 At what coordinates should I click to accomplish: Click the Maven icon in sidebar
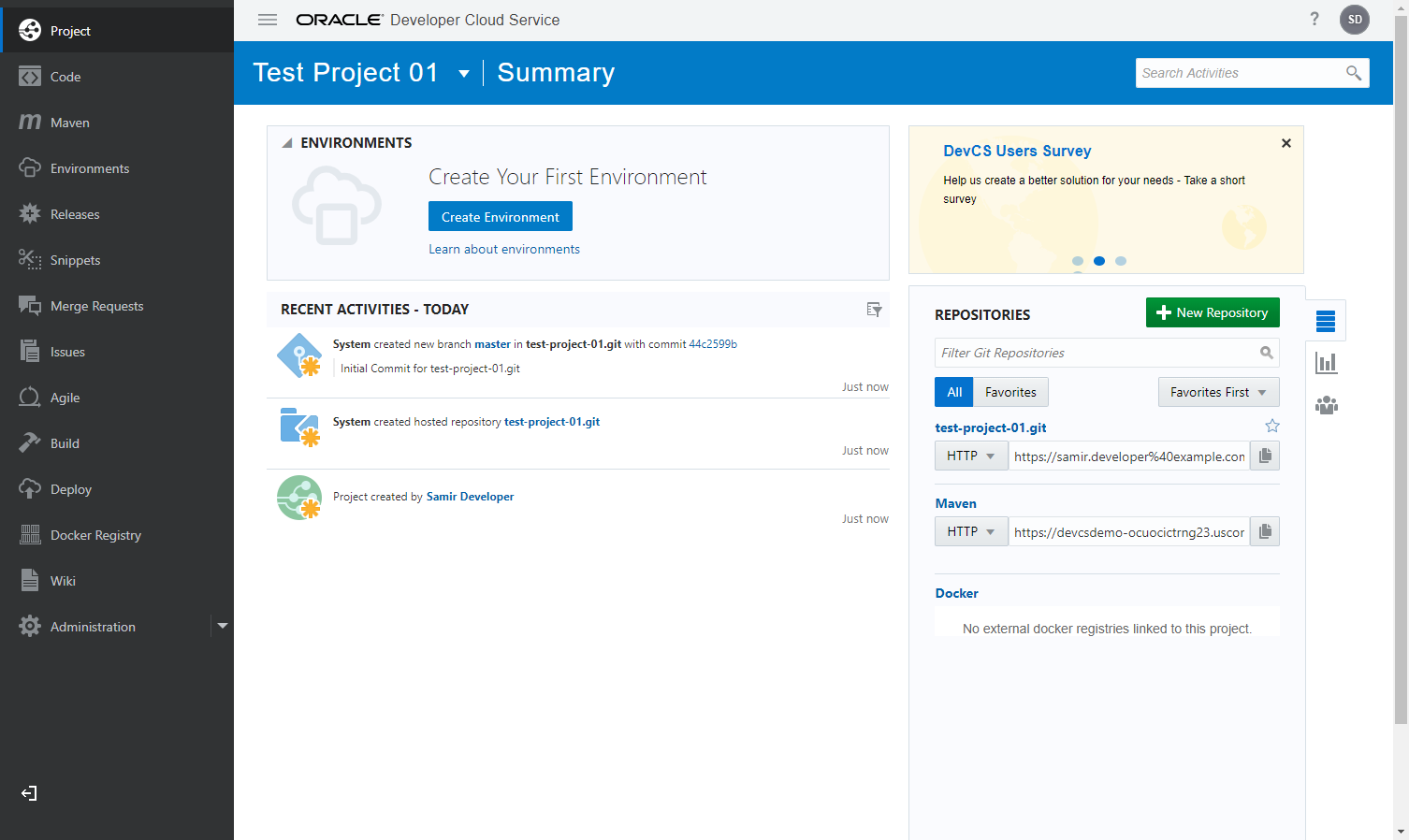[30, 123]
